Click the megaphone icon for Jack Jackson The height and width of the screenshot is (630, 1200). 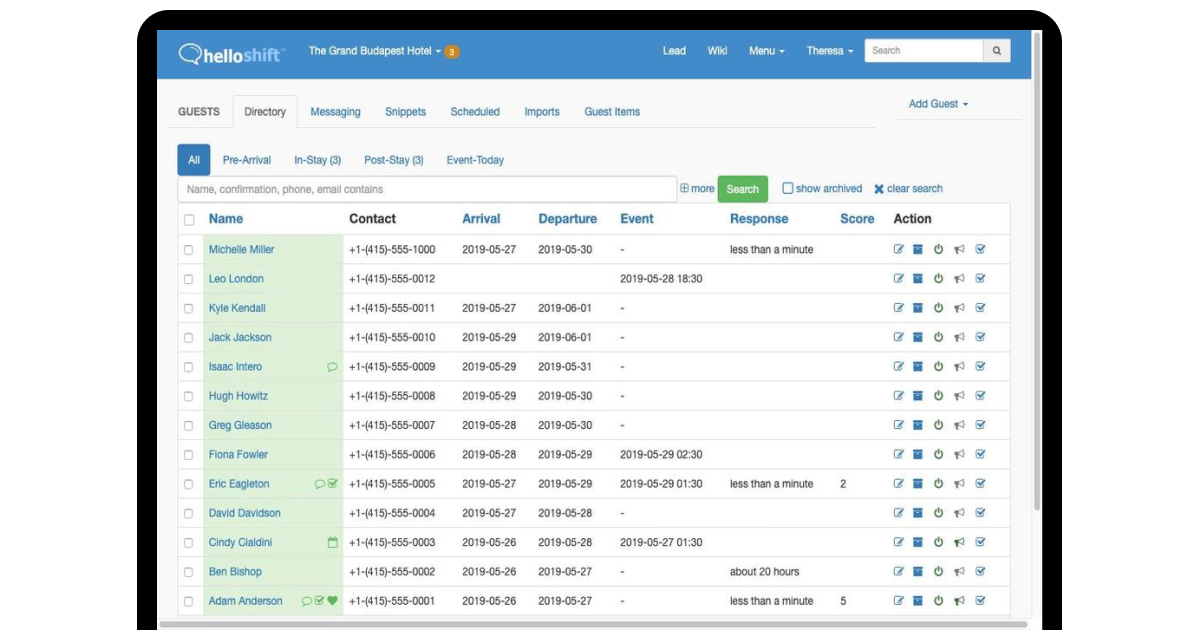coord(959,337)
